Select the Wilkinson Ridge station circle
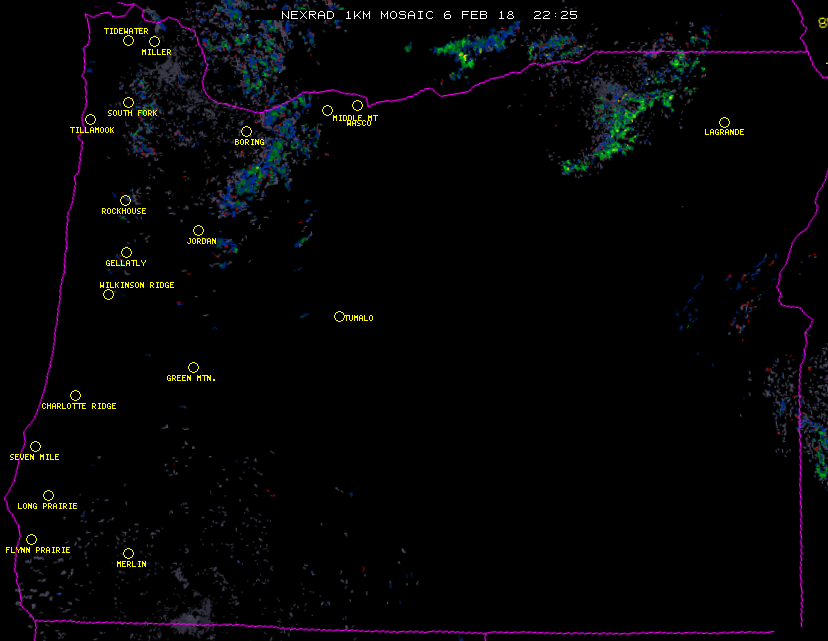Screen dimensions: 828x641 tap(109, 295)
